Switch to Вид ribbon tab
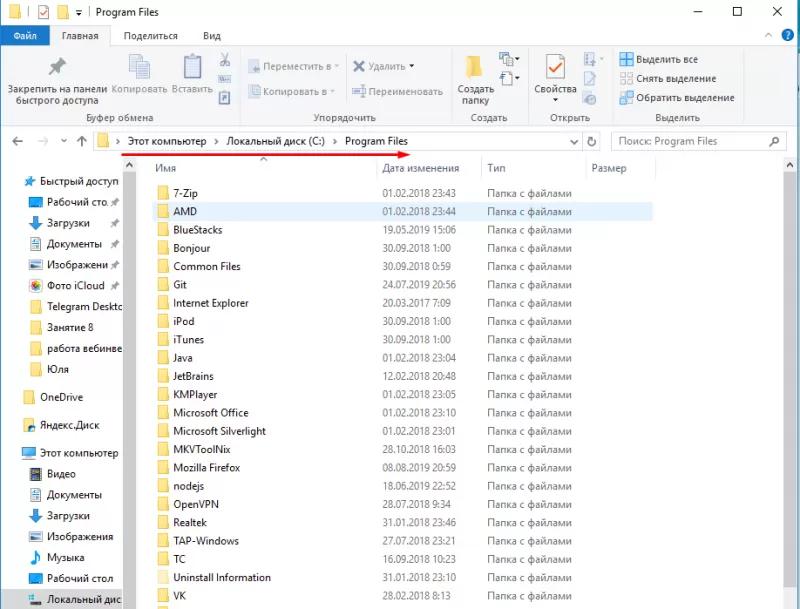The height and width of the screenshot is (609, 800). coord(212,36)
